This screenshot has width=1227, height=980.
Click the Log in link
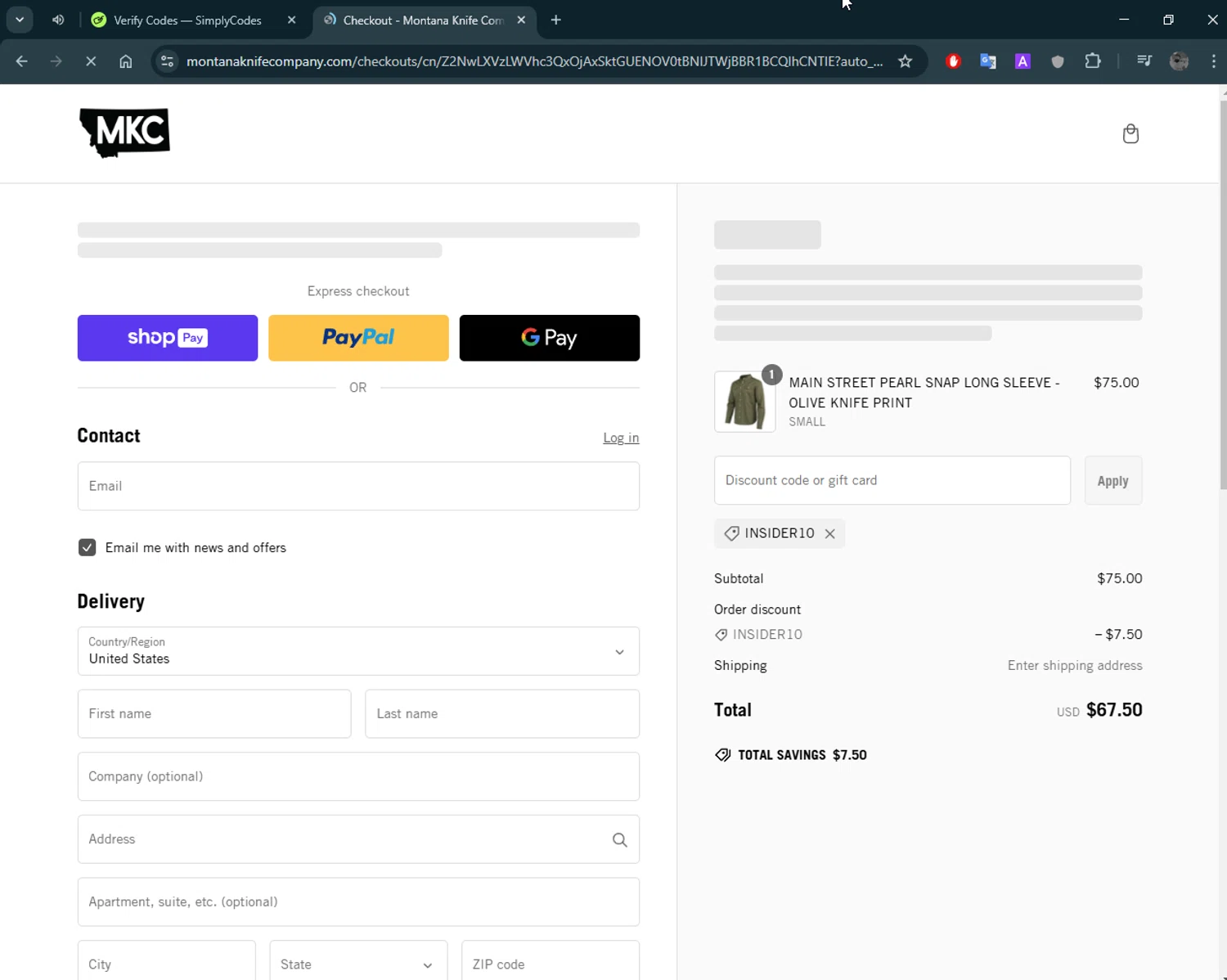(x=621, y=438)
